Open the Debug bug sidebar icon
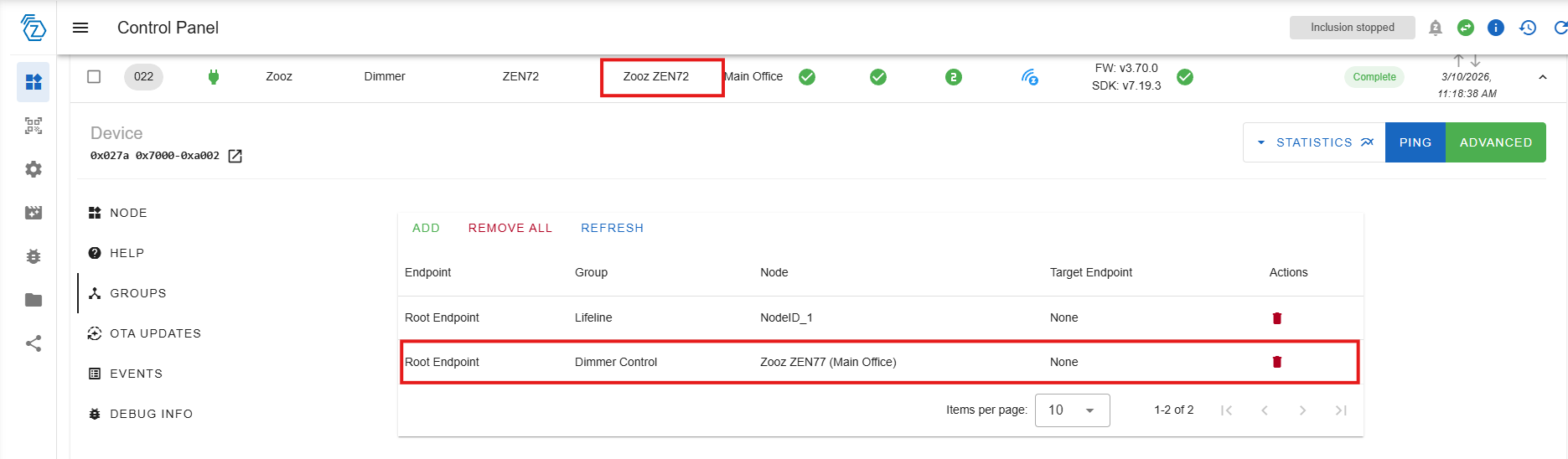This screenshot has height=459, width=1568. coord(34,256)
